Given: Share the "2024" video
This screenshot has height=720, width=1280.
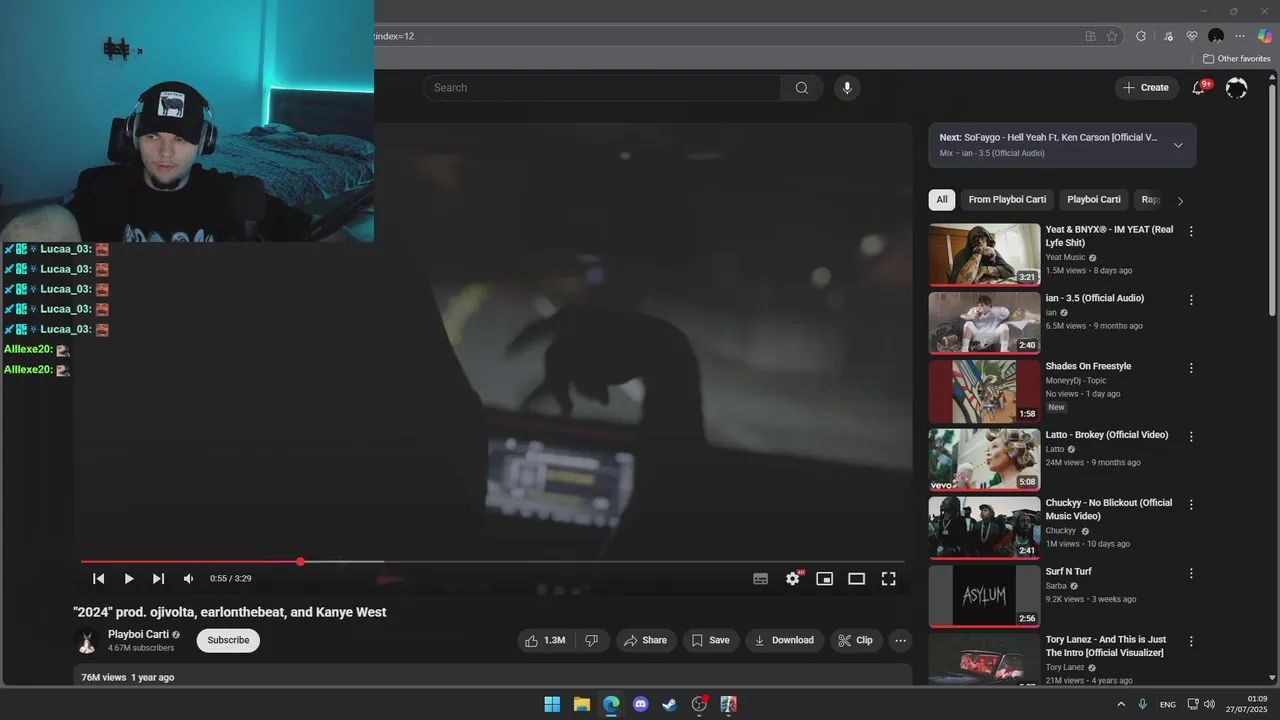Looking at the screenshot, I should click(x=645, y=640).
